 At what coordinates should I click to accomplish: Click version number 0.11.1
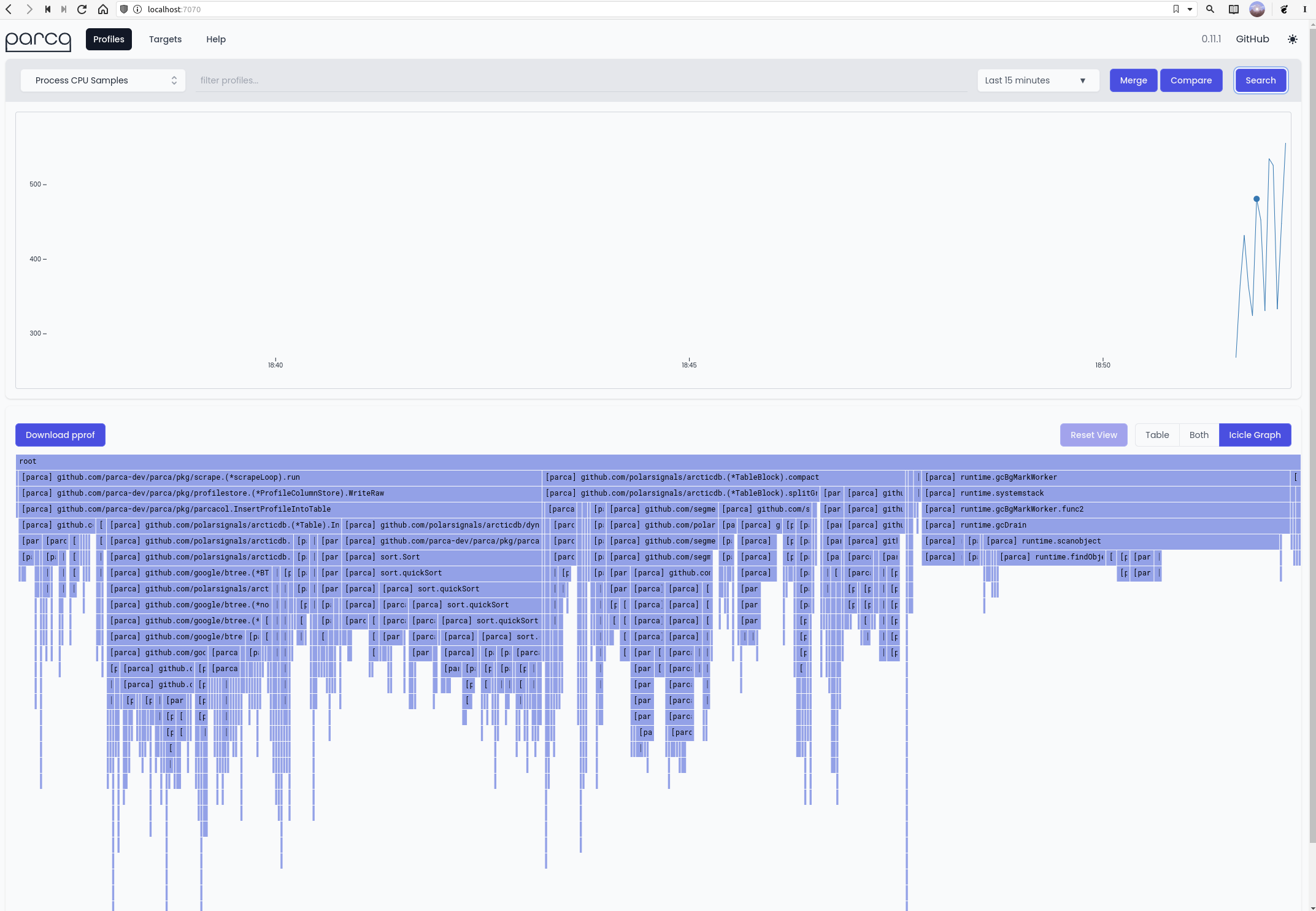point(1211,39)
